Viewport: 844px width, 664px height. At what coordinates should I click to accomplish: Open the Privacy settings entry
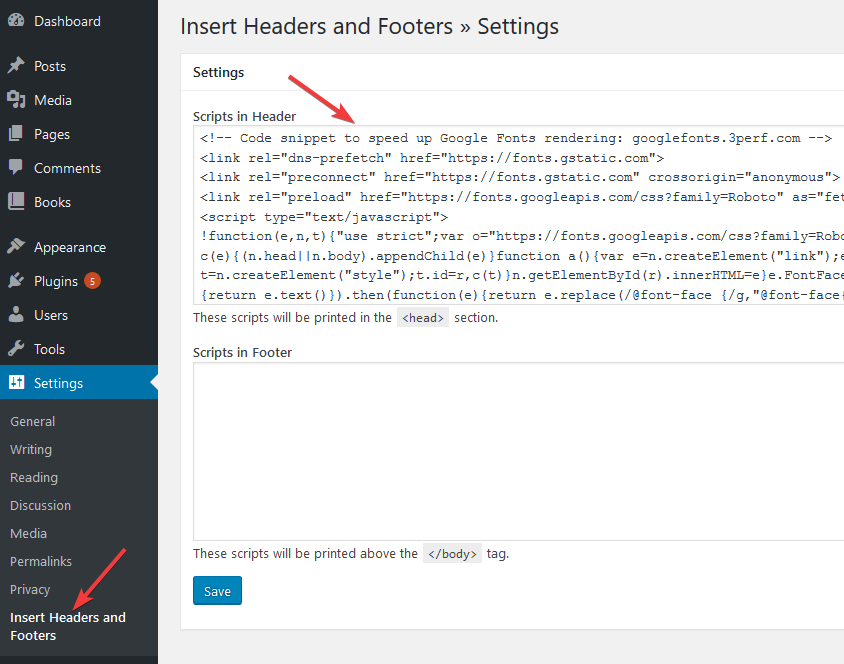point(30,589)
